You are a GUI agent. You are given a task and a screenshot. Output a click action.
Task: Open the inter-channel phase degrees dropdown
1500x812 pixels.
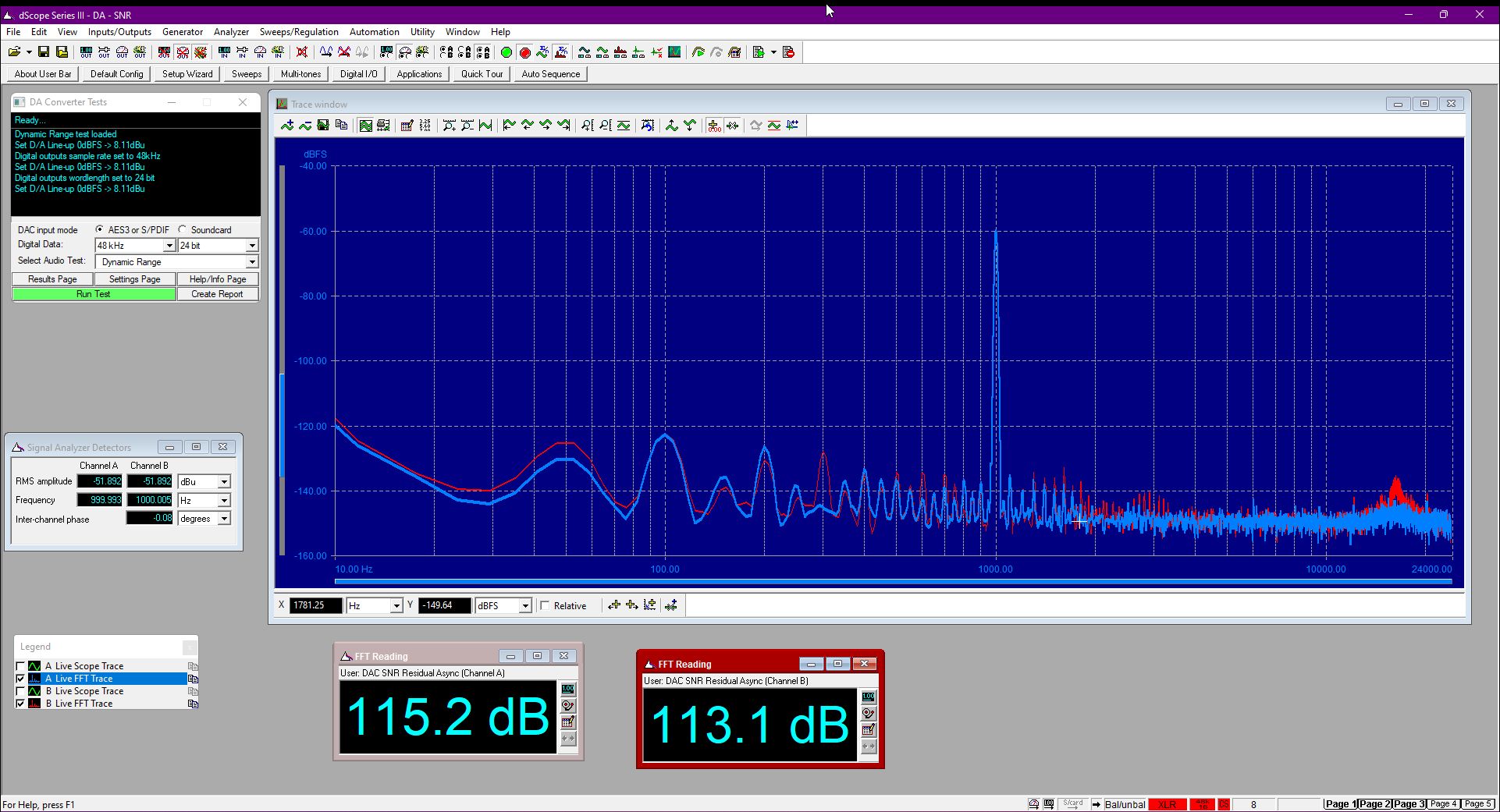(224, 519)
